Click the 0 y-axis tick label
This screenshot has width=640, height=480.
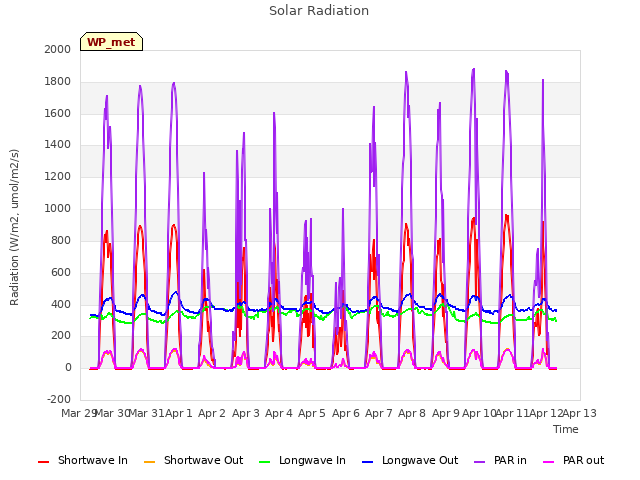(x=68, y=368)
